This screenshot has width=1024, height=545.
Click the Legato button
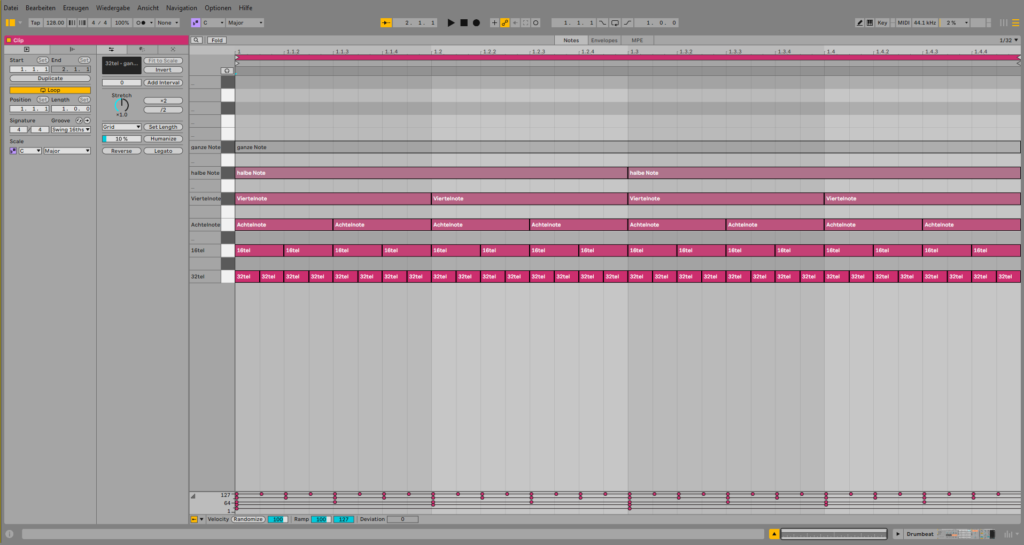click(x=163, y=151)
